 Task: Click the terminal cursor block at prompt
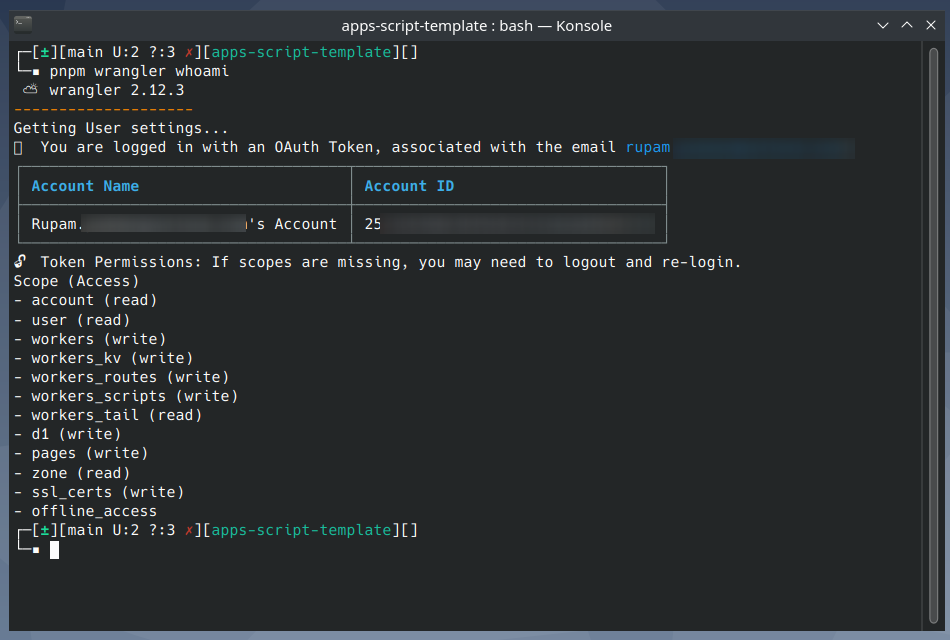tap(55, 550)
